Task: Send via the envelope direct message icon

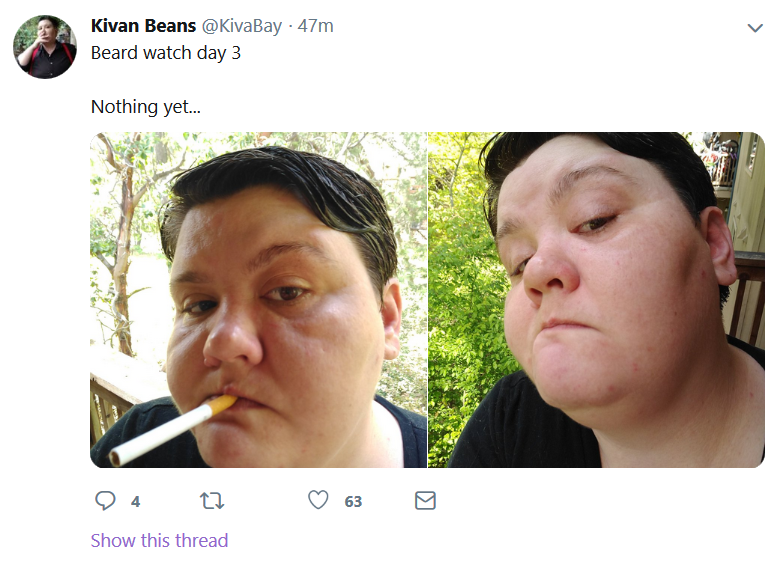Action: (x=425, y=500)
